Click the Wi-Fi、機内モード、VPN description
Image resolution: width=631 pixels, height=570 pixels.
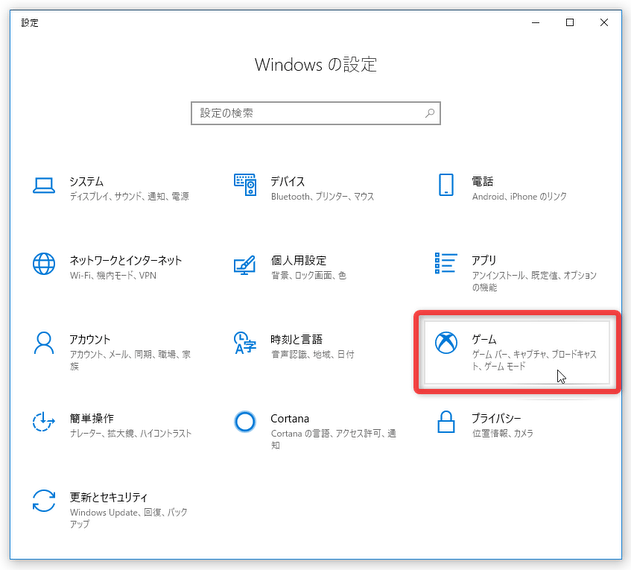(x=113, y=275)
